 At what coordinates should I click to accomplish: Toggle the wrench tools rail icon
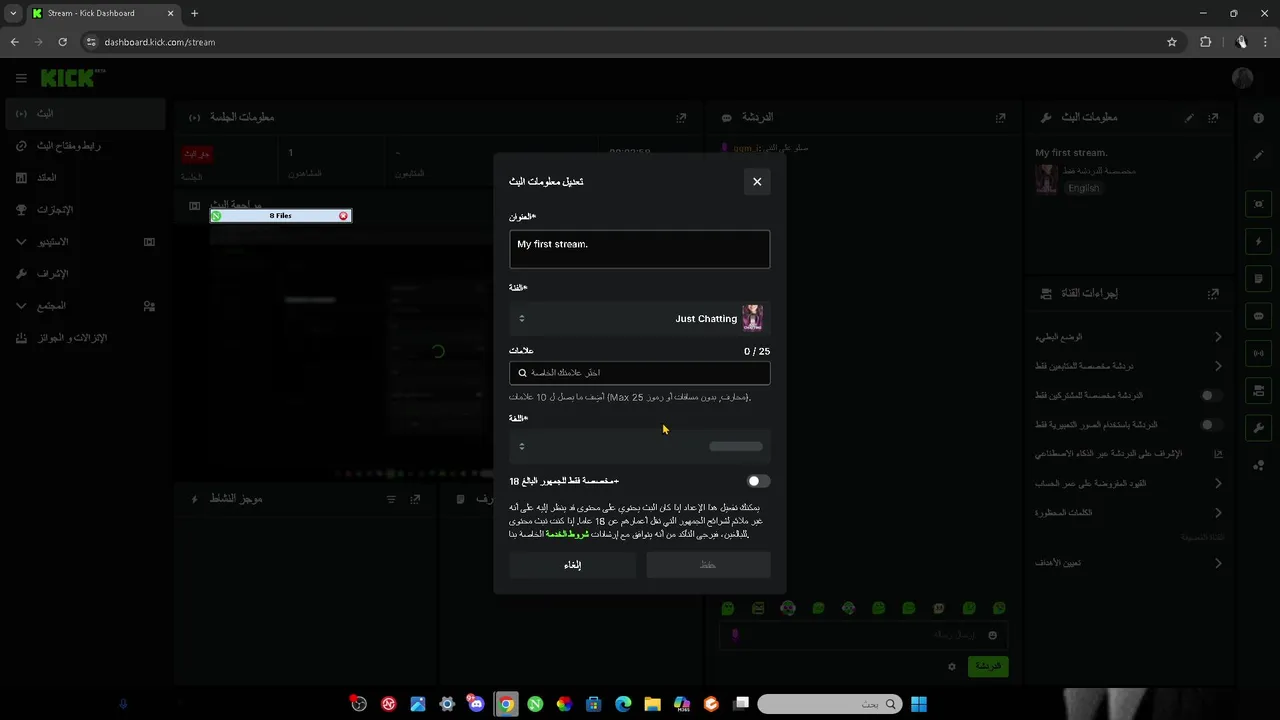pyautogui.click(x=1258, y=428)
